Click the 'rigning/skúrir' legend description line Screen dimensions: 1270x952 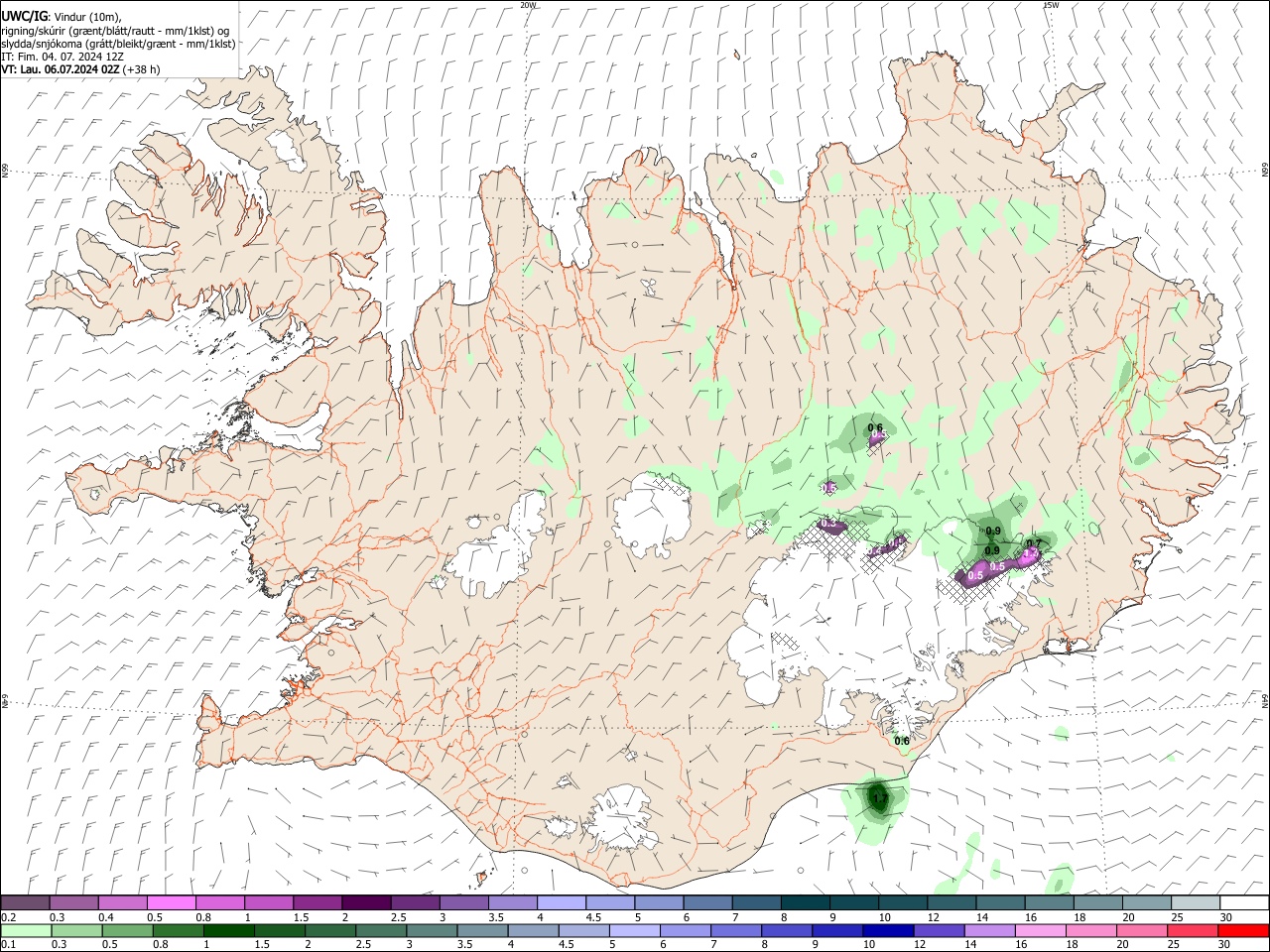point(115,30)
